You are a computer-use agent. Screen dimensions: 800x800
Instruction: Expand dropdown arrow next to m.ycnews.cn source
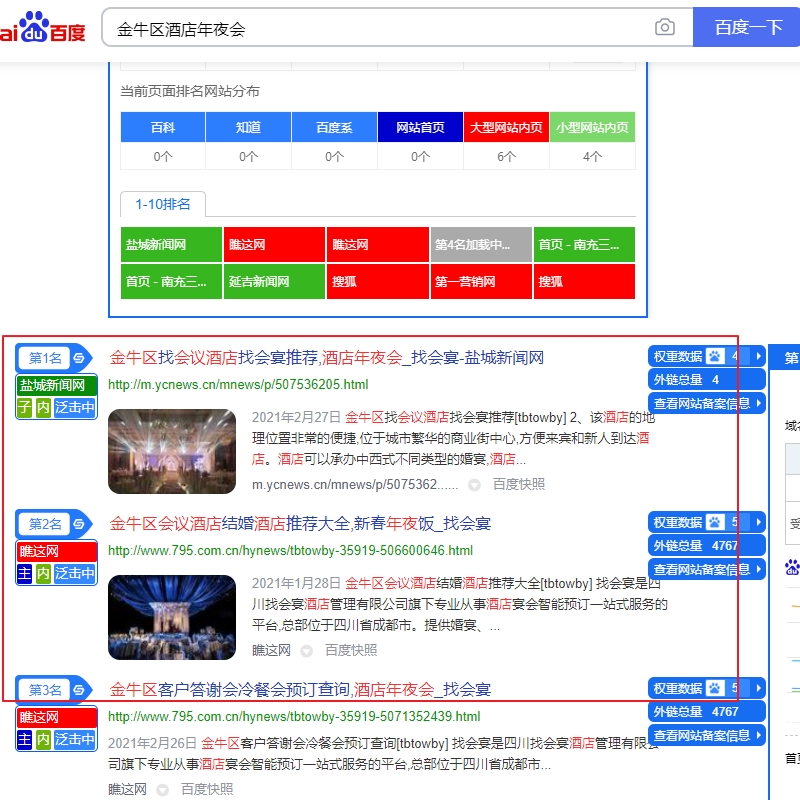point(474,485)
